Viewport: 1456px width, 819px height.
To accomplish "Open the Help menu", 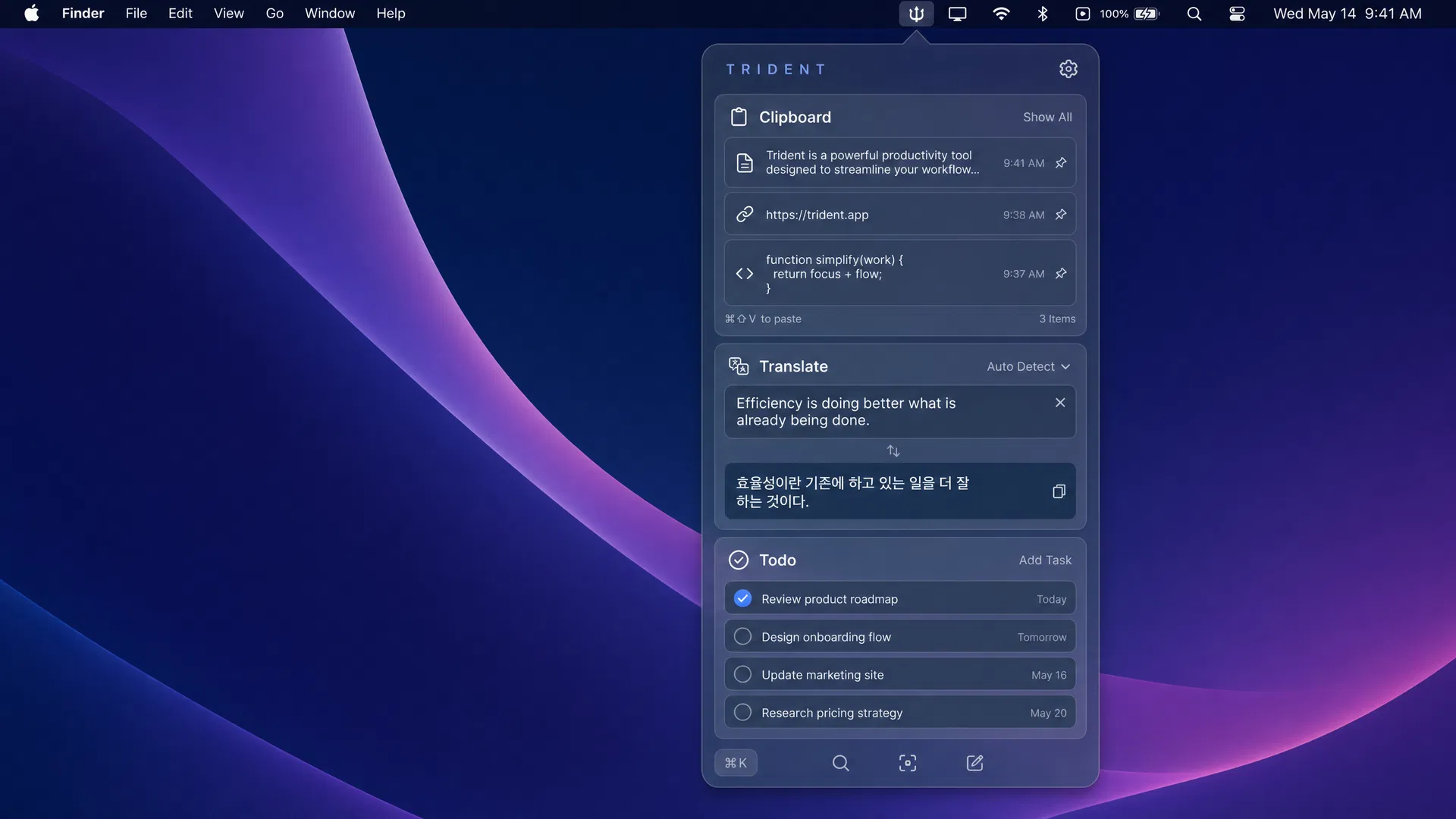I will click(391, 14).
